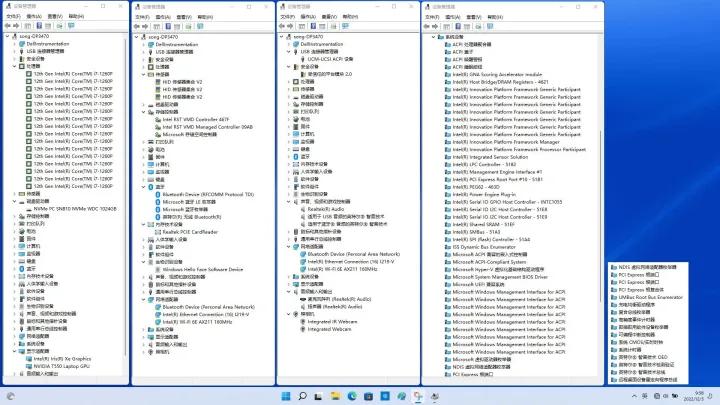Select Microsoft System Management BIOS Driver
Screen dimensions: 720x405
click(500, 277)
